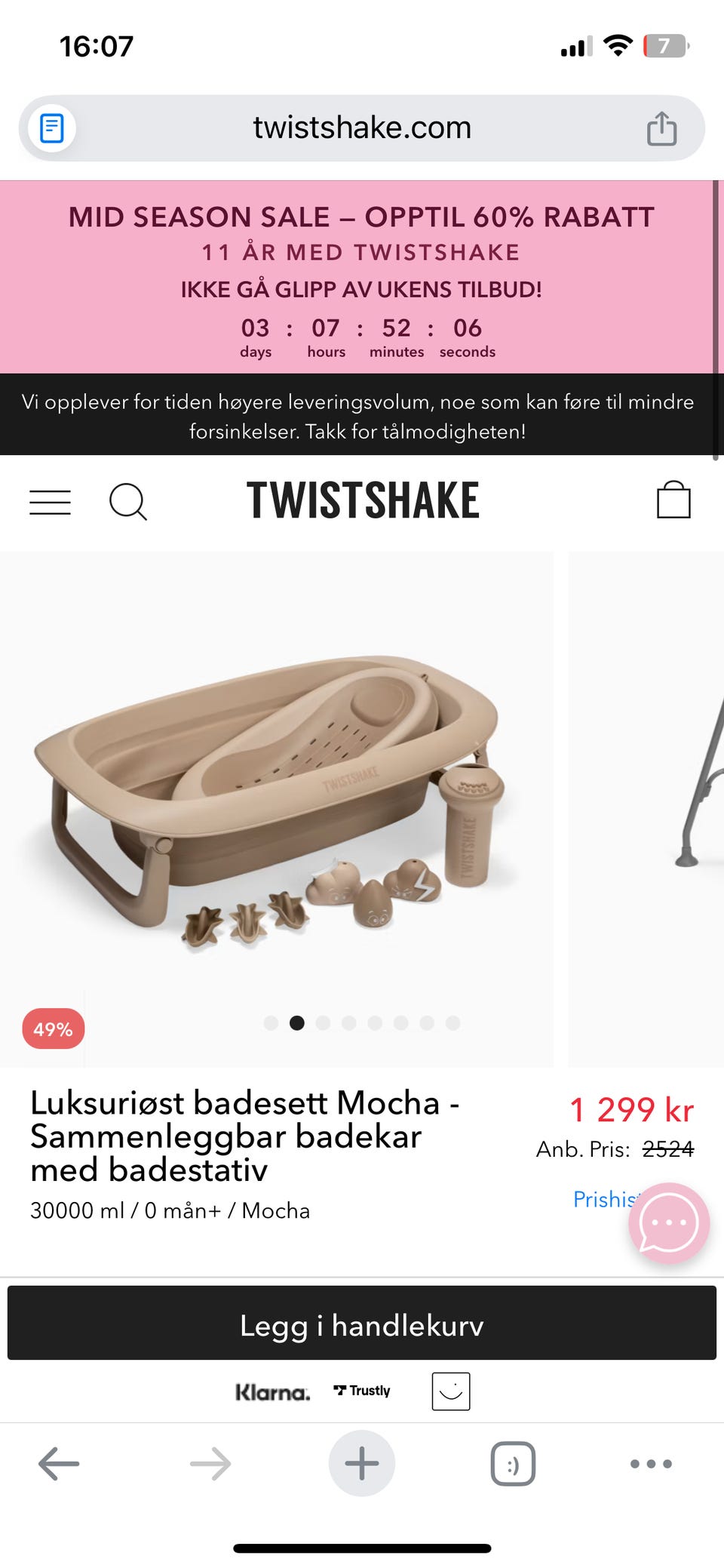Open the shopping bag cart icon

click(x=673, y=500)
